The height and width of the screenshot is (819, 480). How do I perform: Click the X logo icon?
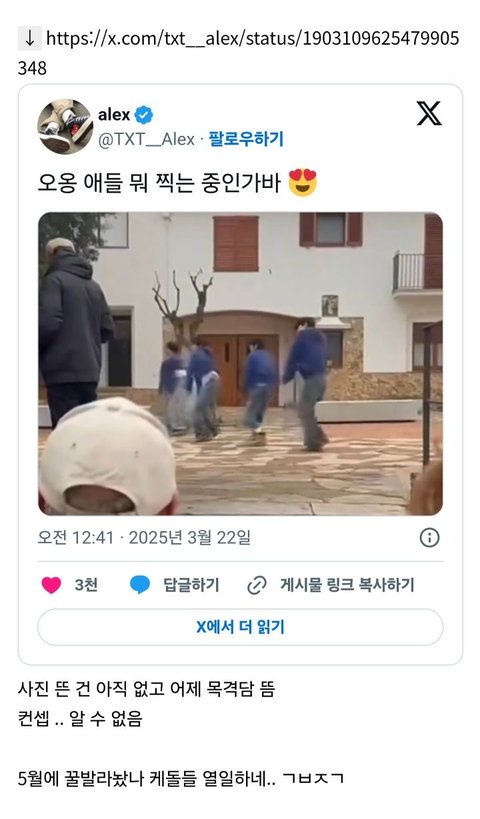click(x=429, y=113)
